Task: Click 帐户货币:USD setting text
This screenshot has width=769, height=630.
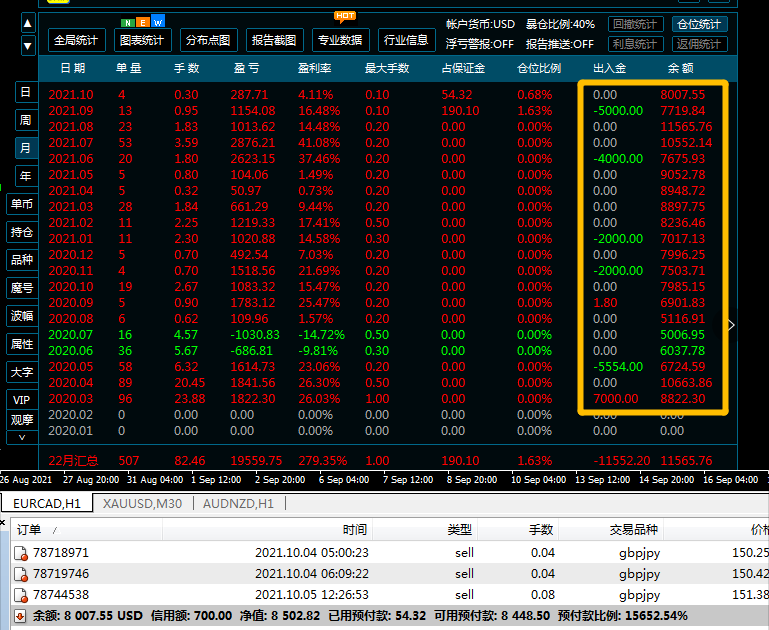Action: click(480, 24)
